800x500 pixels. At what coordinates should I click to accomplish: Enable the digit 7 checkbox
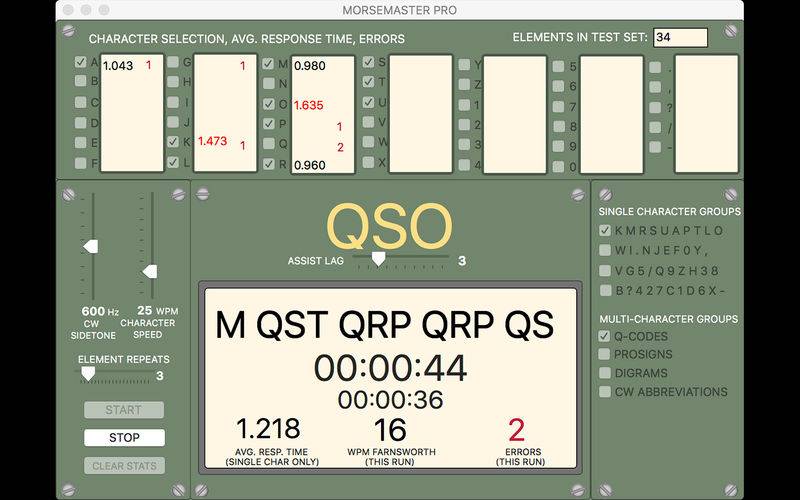coord(559,106)
